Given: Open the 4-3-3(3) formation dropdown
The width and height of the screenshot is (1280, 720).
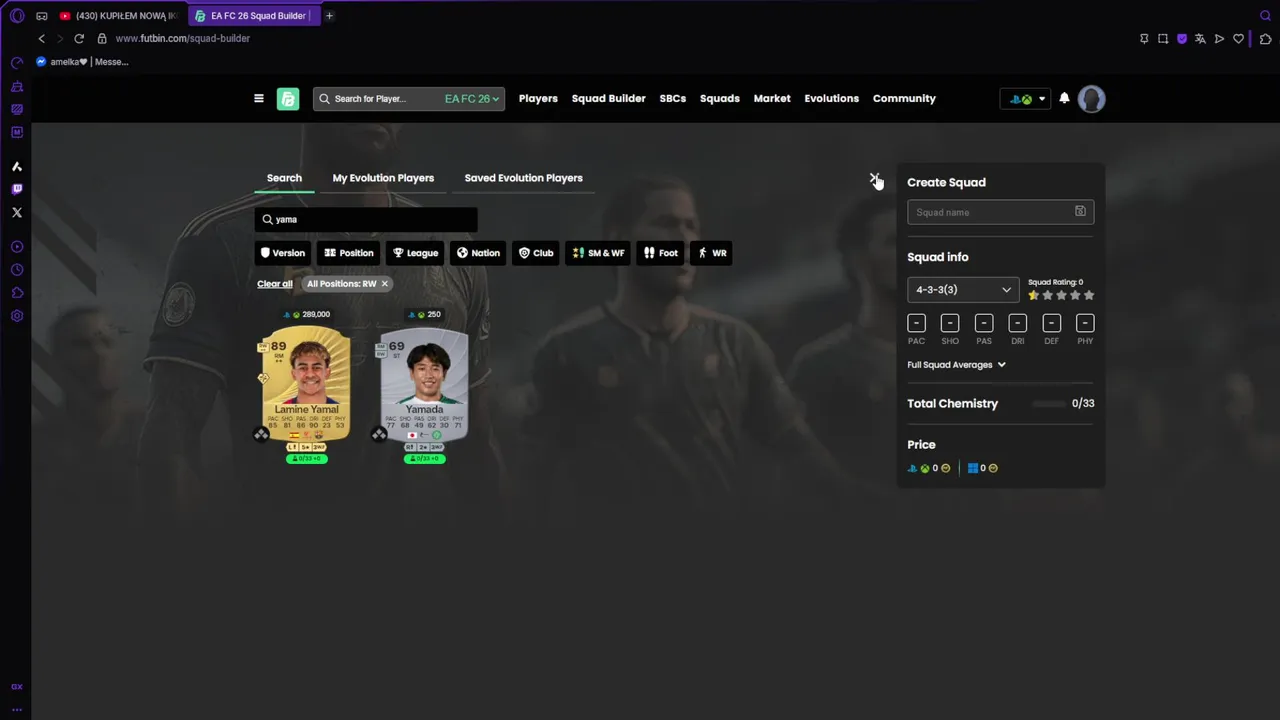Looking at the screenshot, I should [x=963, y=290].
